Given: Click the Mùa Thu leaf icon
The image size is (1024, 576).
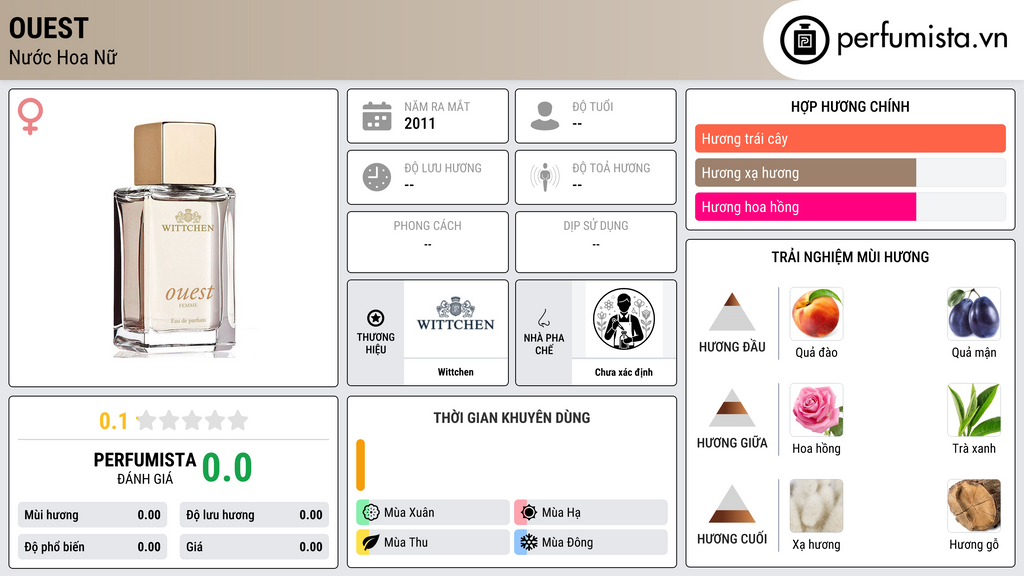Looking at the screenshot, I should click(x=371, y=542).
